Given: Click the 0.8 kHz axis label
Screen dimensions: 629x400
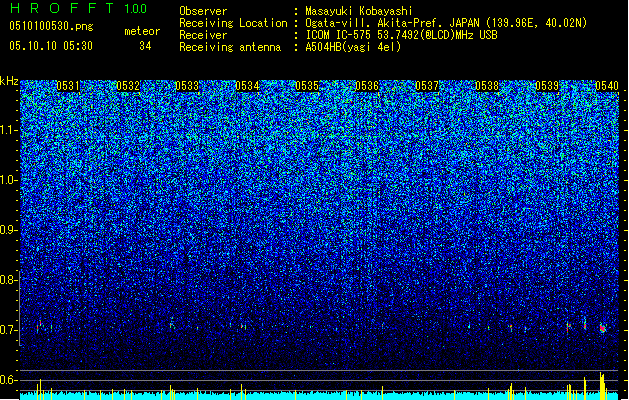Looking at the screenshot, I should (9, 280).
